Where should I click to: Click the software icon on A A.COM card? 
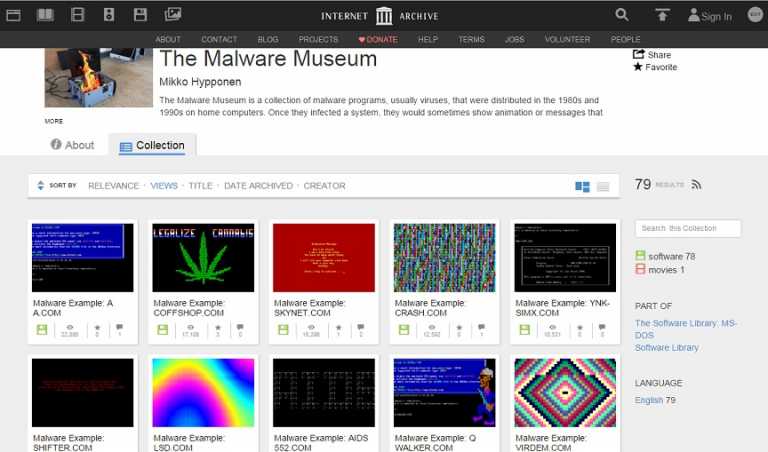tap(42, 330)
